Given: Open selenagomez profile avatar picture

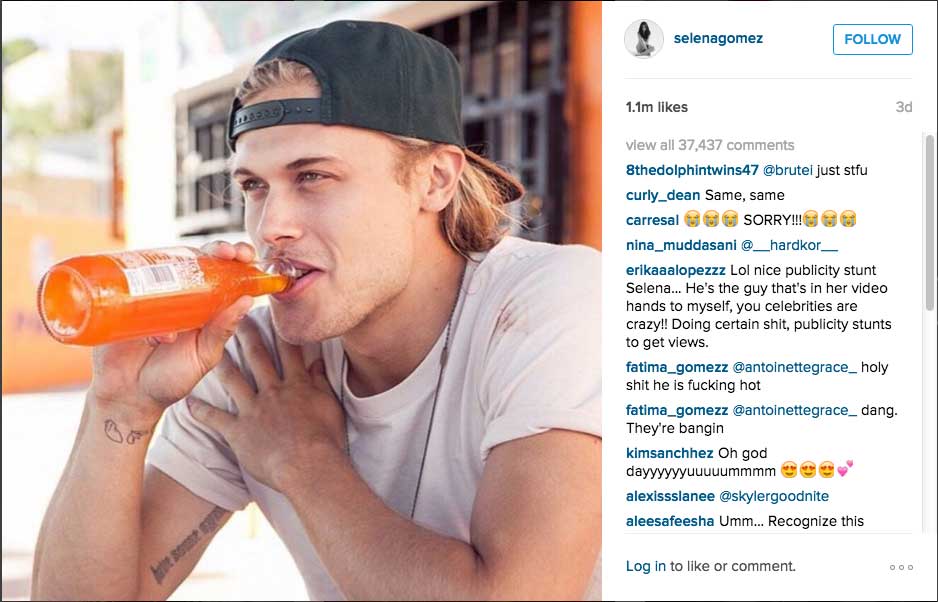Looking at the screenshot, I should tap(644, 39).
